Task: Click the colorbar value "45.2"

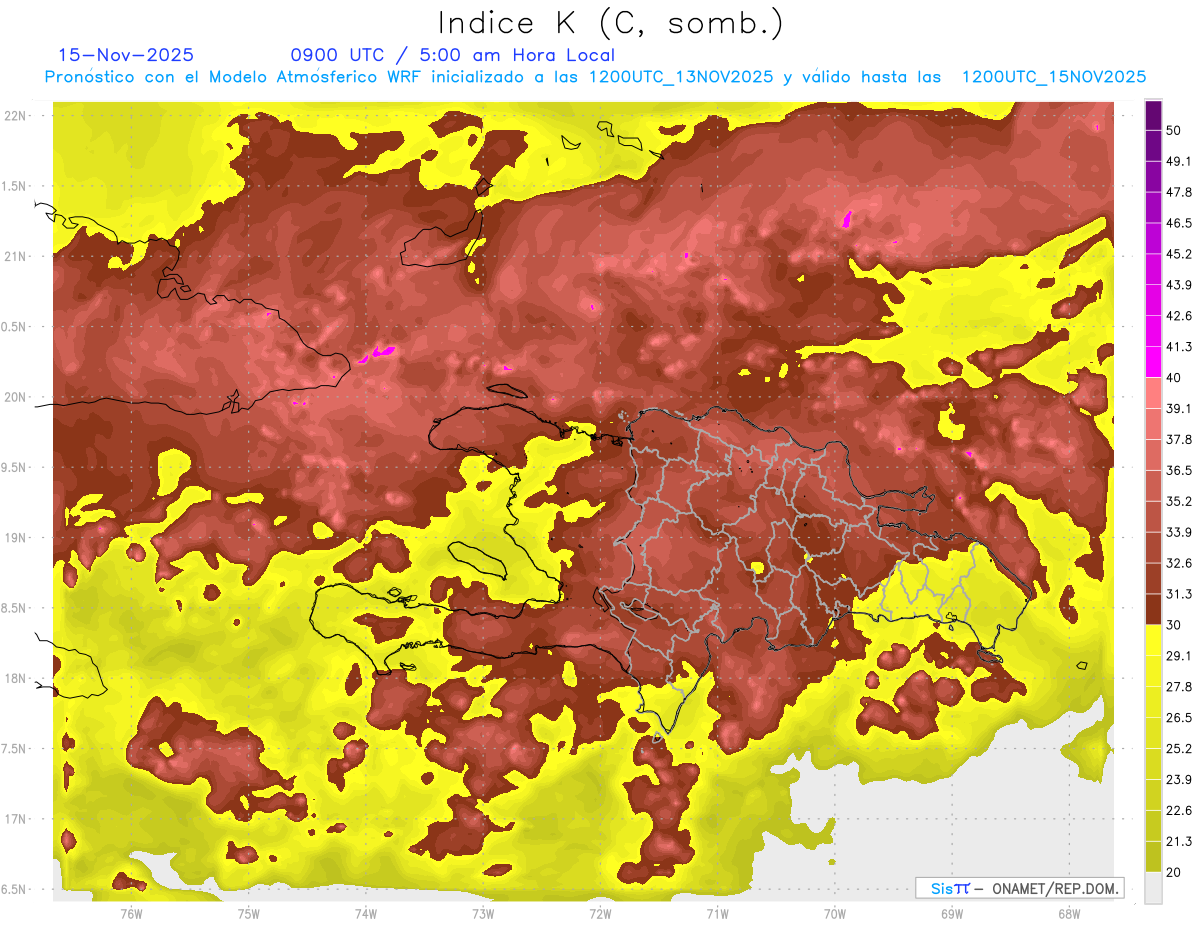Action: pos(1179,254)
